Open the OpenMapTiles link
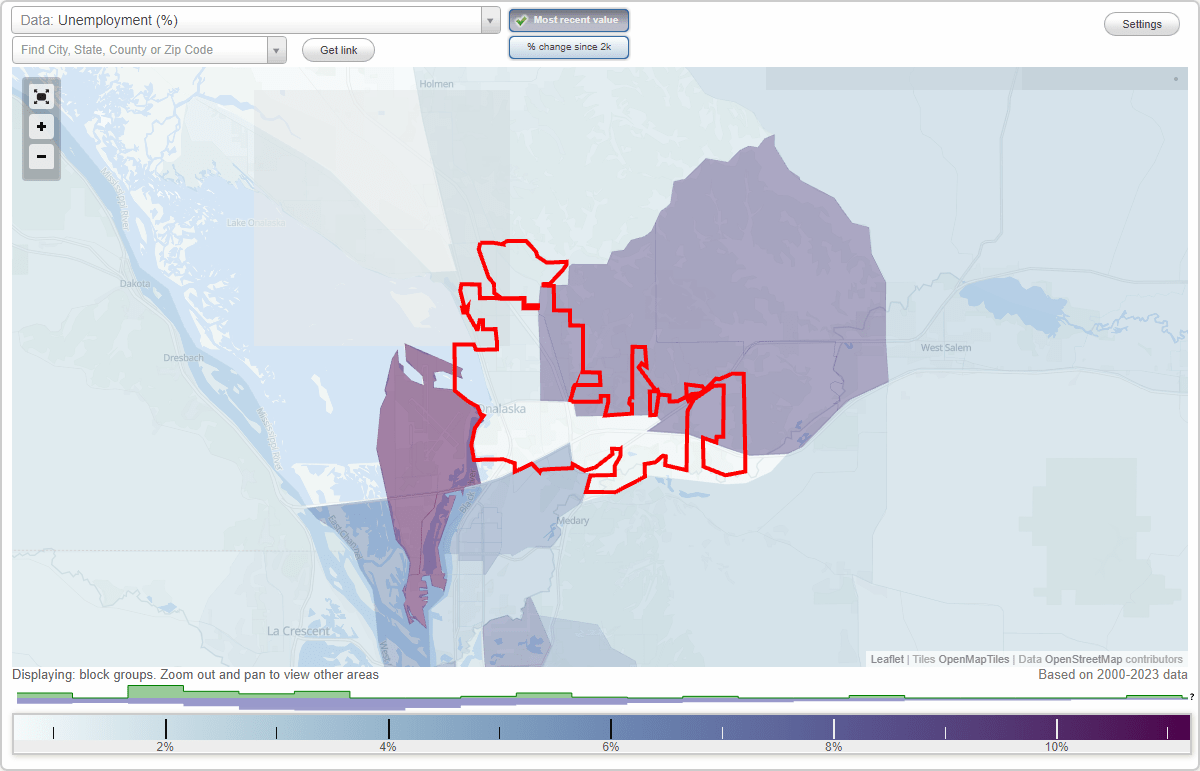 974,659
